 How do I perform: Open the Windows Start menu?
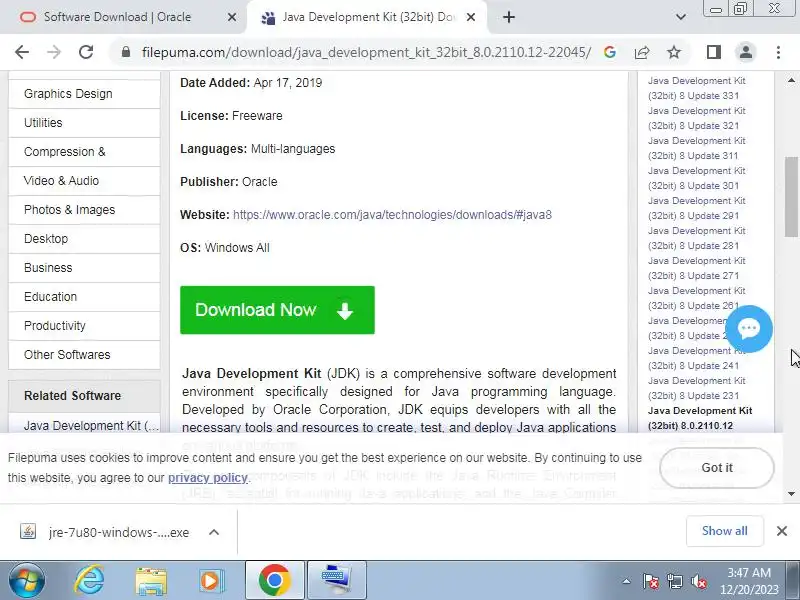click(x=27, y=581)
